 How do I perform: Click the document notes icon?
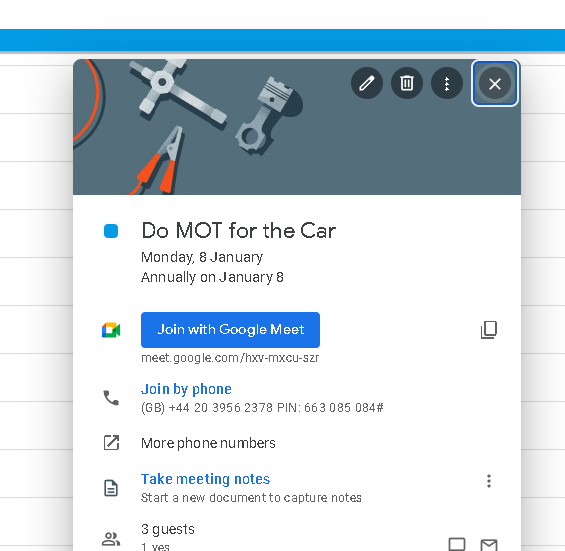[x=111, y=488]
